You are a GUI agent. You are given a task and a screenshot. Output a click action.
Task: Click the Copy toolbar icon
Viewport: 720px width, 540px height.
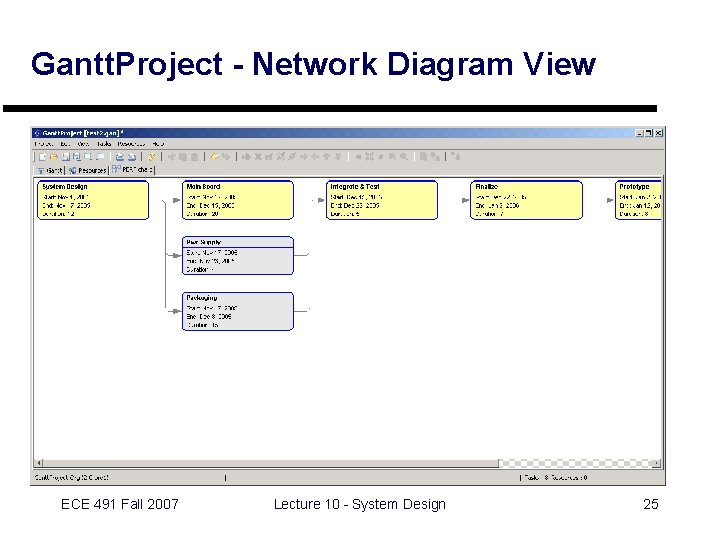point(183,157)
